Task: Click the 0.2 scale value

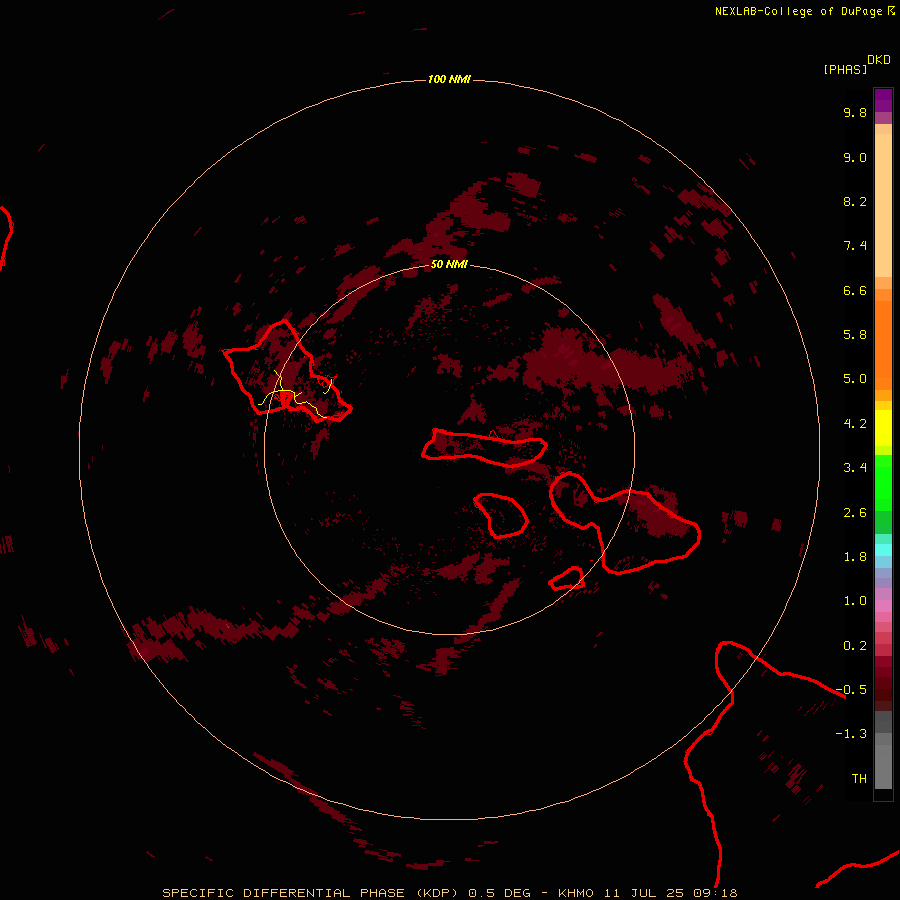Action: click(855, 646)
